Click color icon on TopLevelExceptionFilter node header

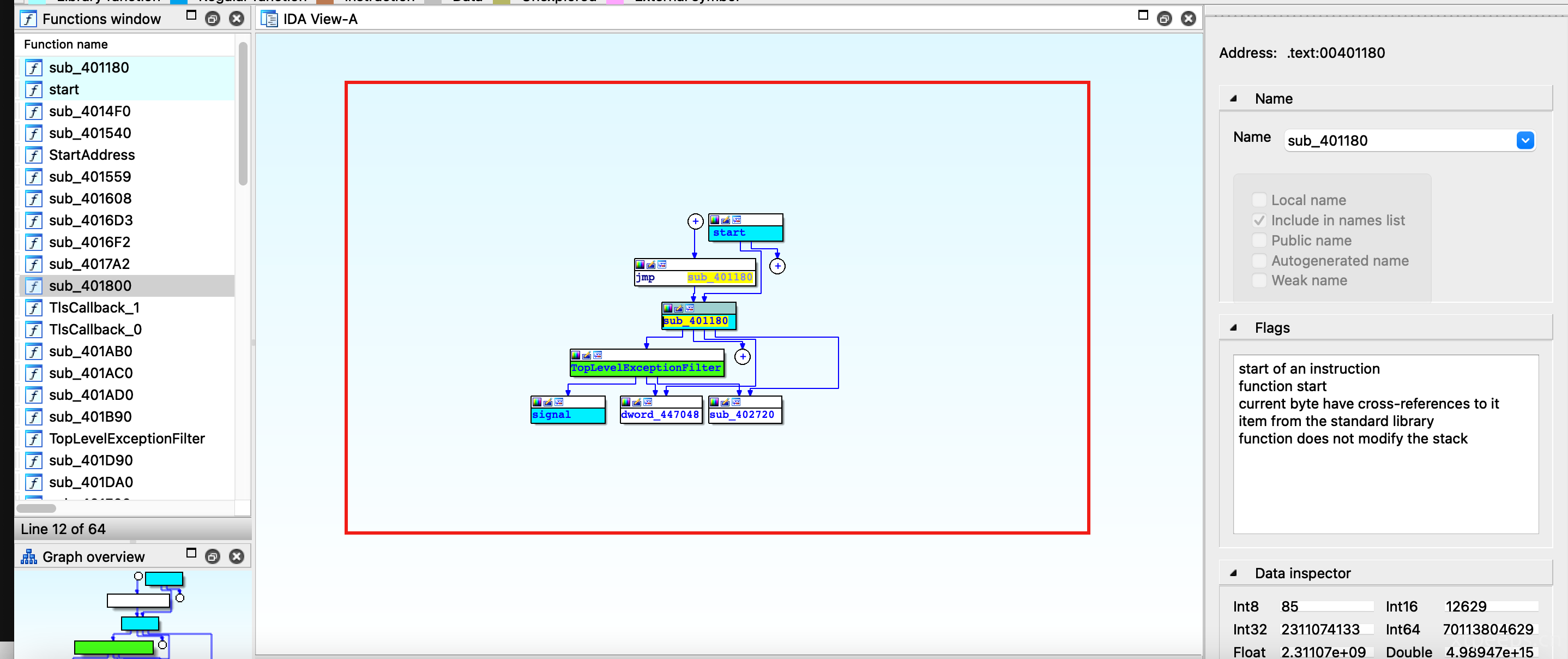pos(576,355)
